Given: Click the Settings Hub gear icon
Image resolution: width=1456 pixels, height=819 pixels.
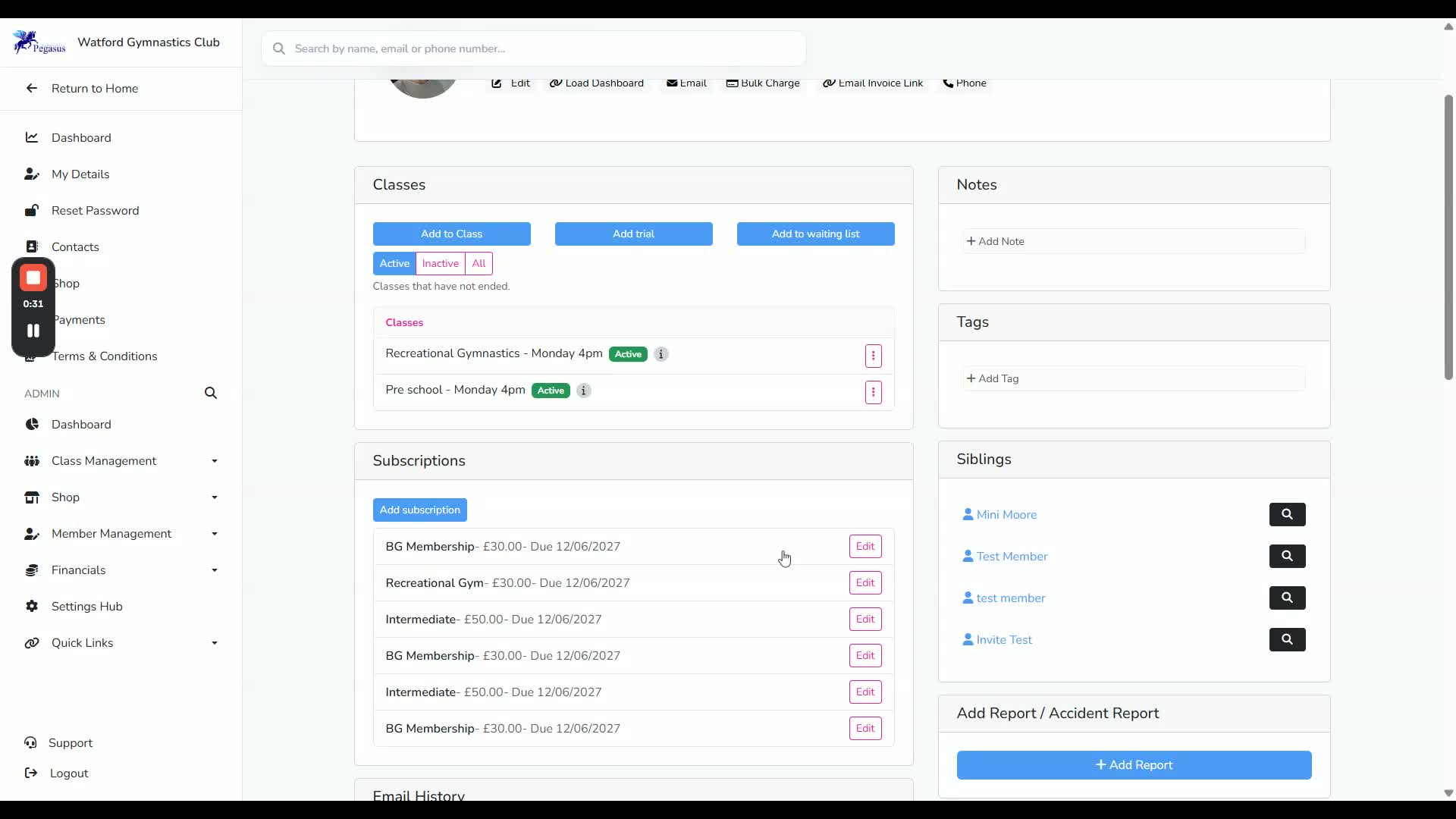Looking at the screenshot, I should [32, 607].
